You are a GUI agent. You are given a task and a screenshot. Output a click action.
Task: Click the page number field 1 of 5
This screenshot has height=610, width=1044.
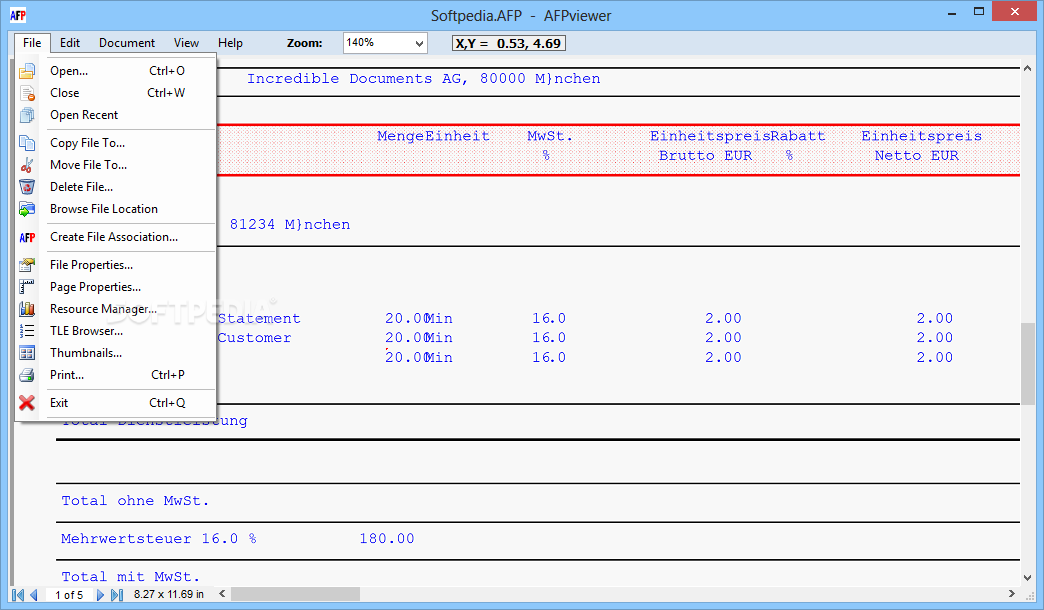point(69,595)
